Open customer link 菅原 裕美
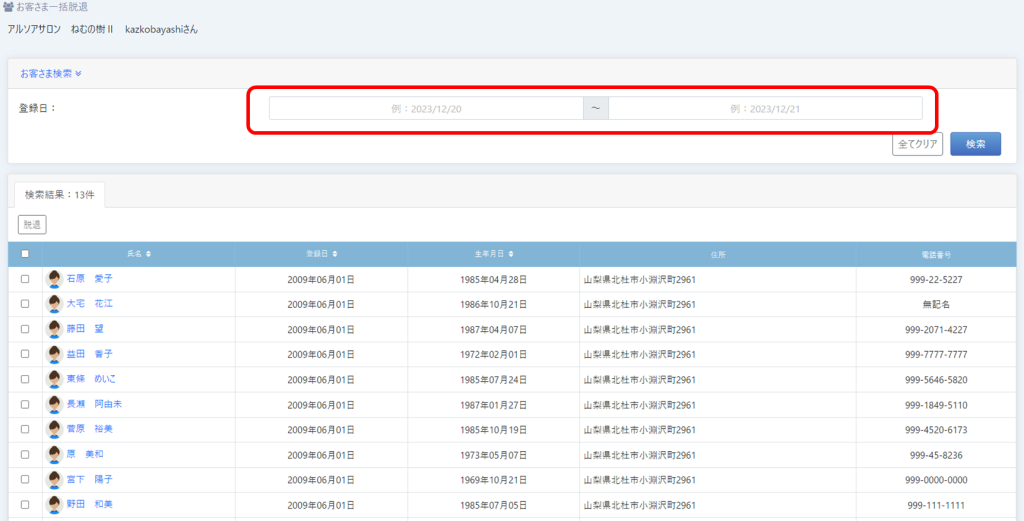Viewport: 1024px width, 521px height. tap(89, 429)
